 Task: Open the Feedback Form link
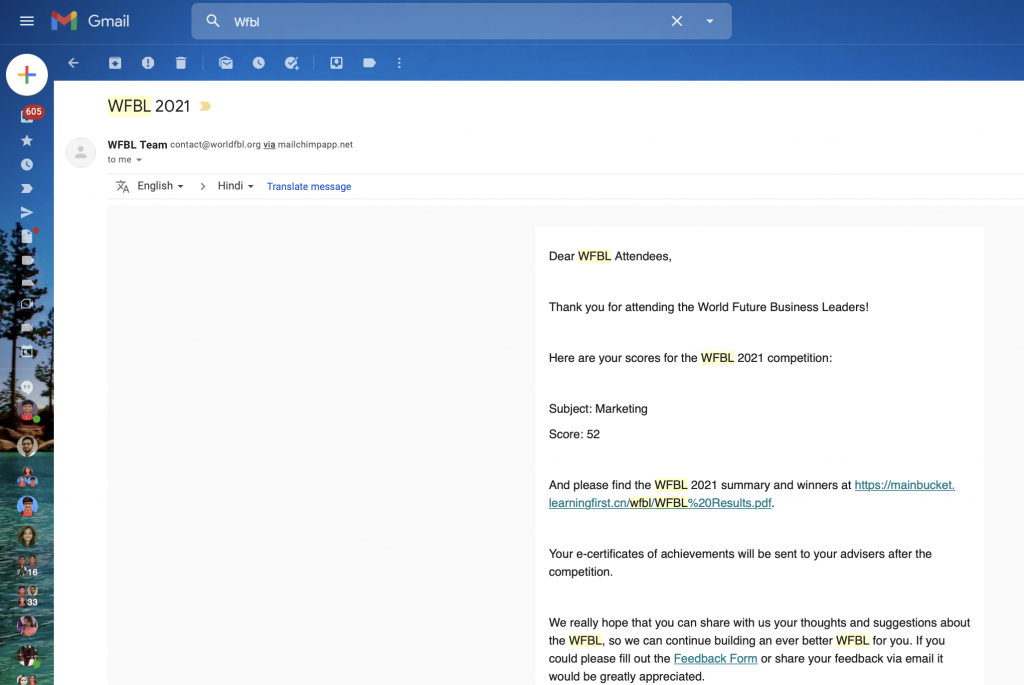pos(715,659)
